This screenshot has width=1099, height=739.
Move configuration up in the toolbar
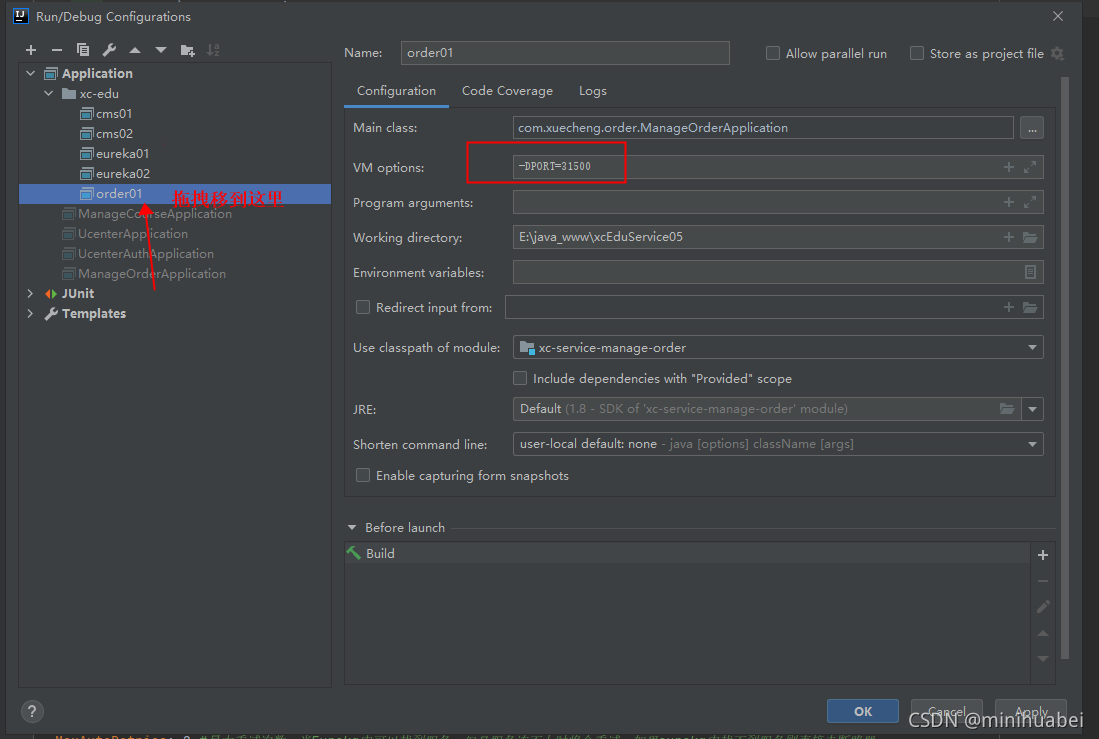[x=135, y=50]
